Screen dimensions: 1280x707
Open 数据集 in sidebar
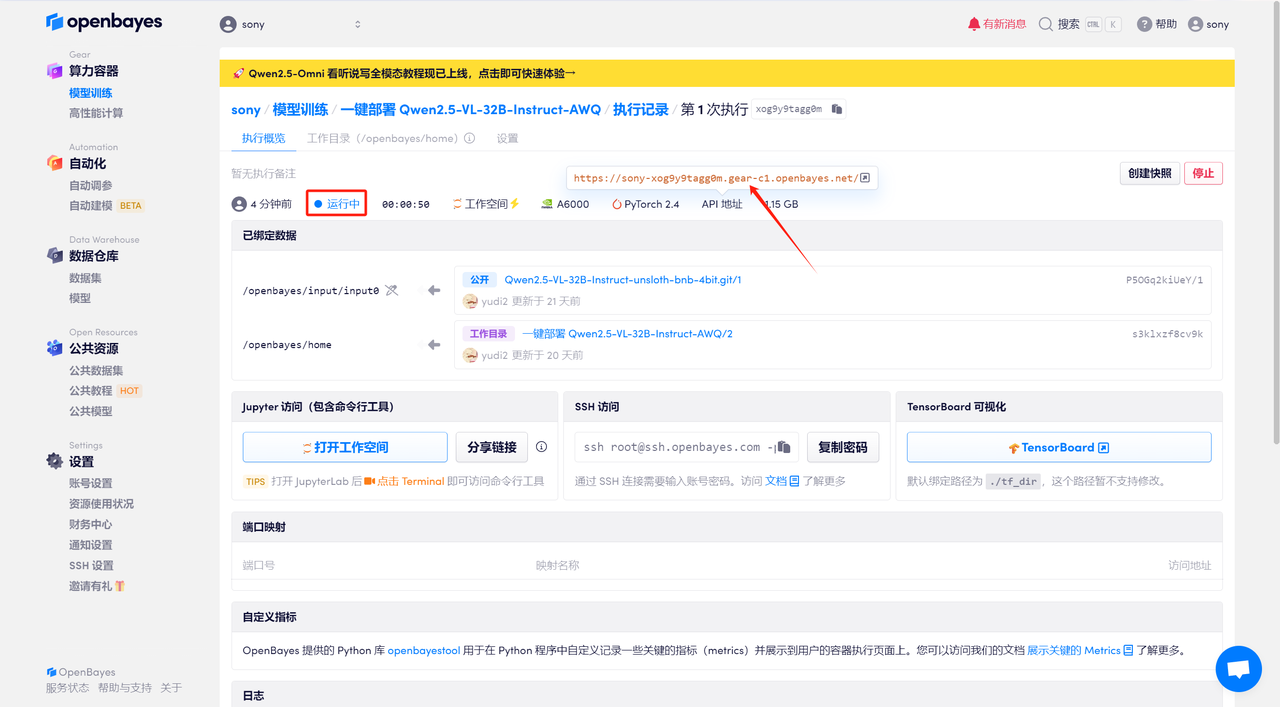[x=85, y=278]
